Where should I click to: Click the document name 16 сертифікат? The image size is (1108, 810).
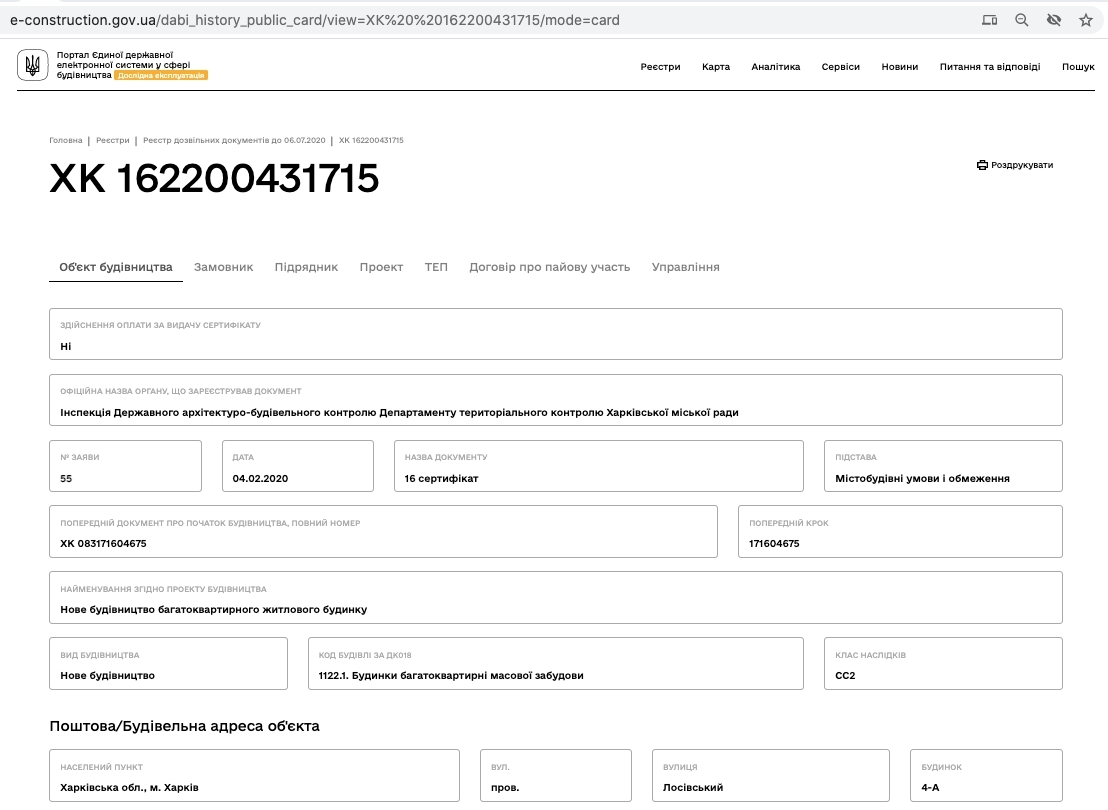tap(441, 479)
